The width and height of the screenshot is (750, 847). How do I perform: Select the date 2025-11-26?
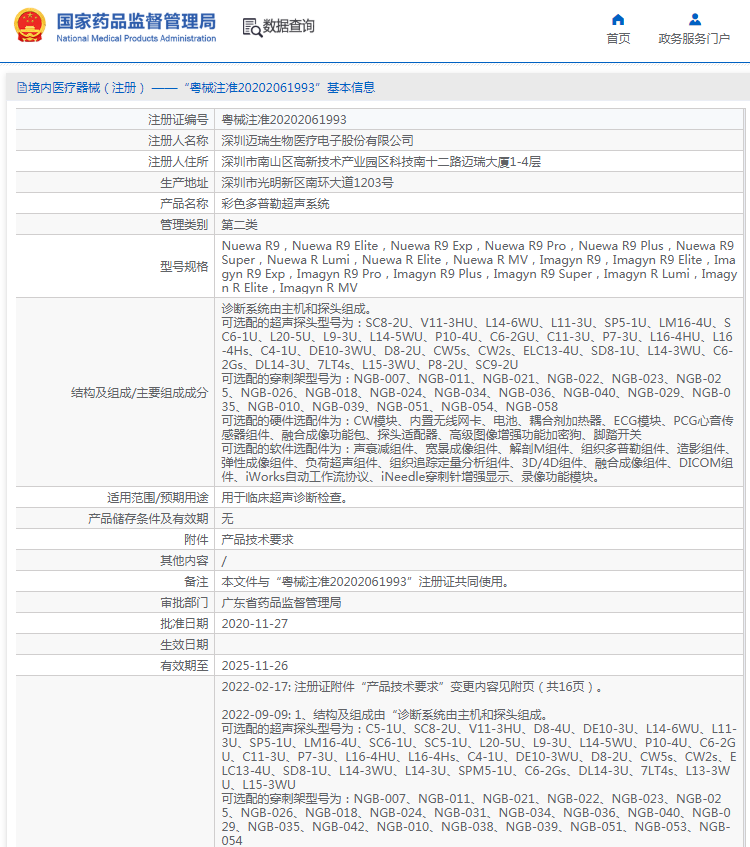click(x=255, y=666)
